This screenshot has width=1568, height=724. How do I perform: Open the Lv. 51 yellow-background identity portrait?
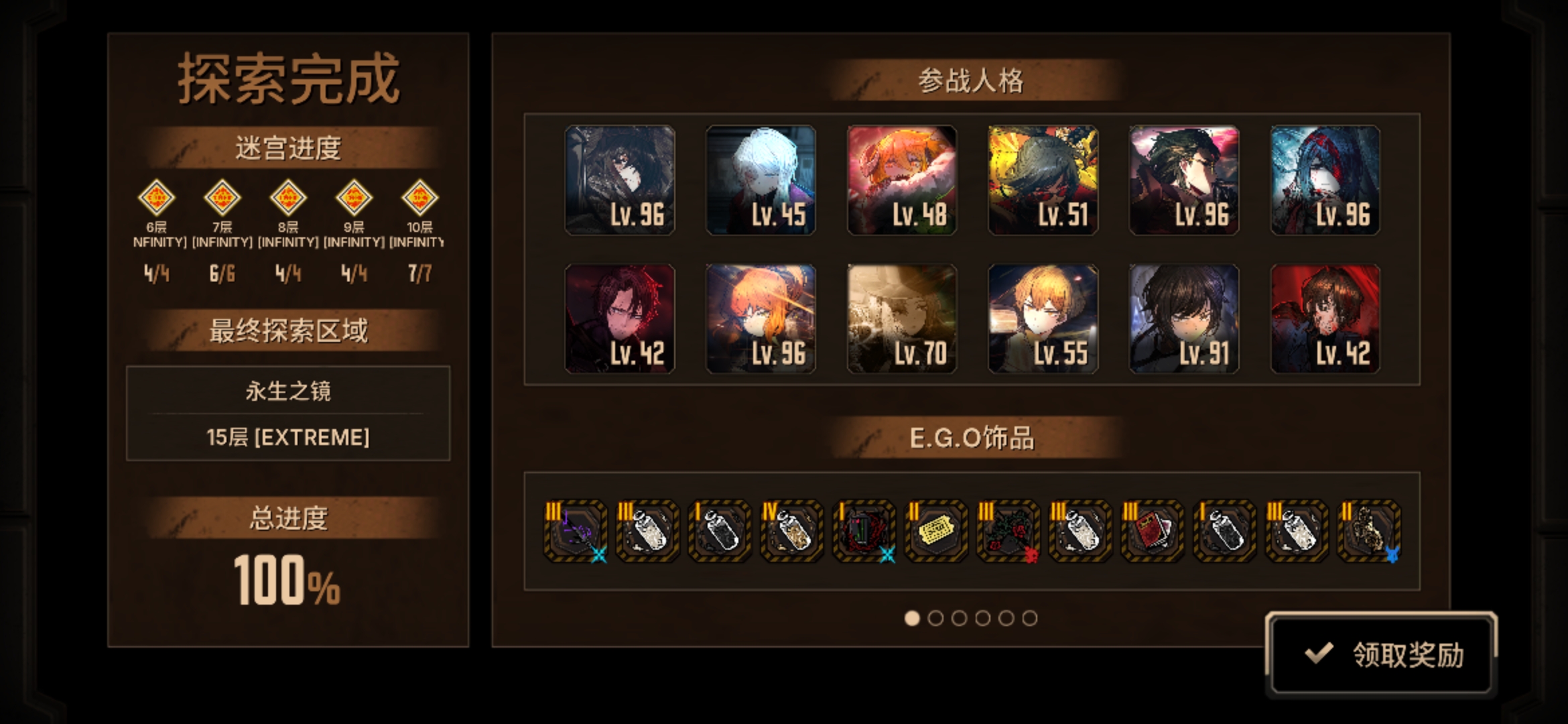click(1043, 180)
